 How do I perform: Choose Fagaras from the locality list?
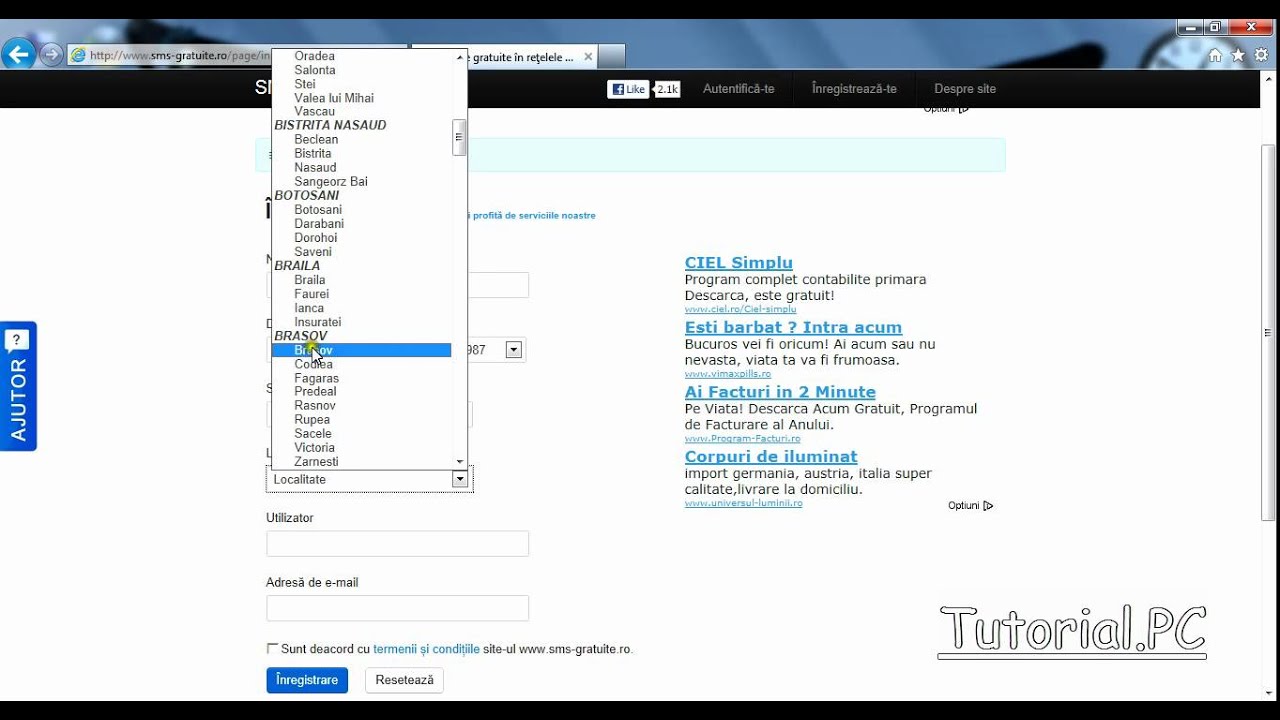316,378
